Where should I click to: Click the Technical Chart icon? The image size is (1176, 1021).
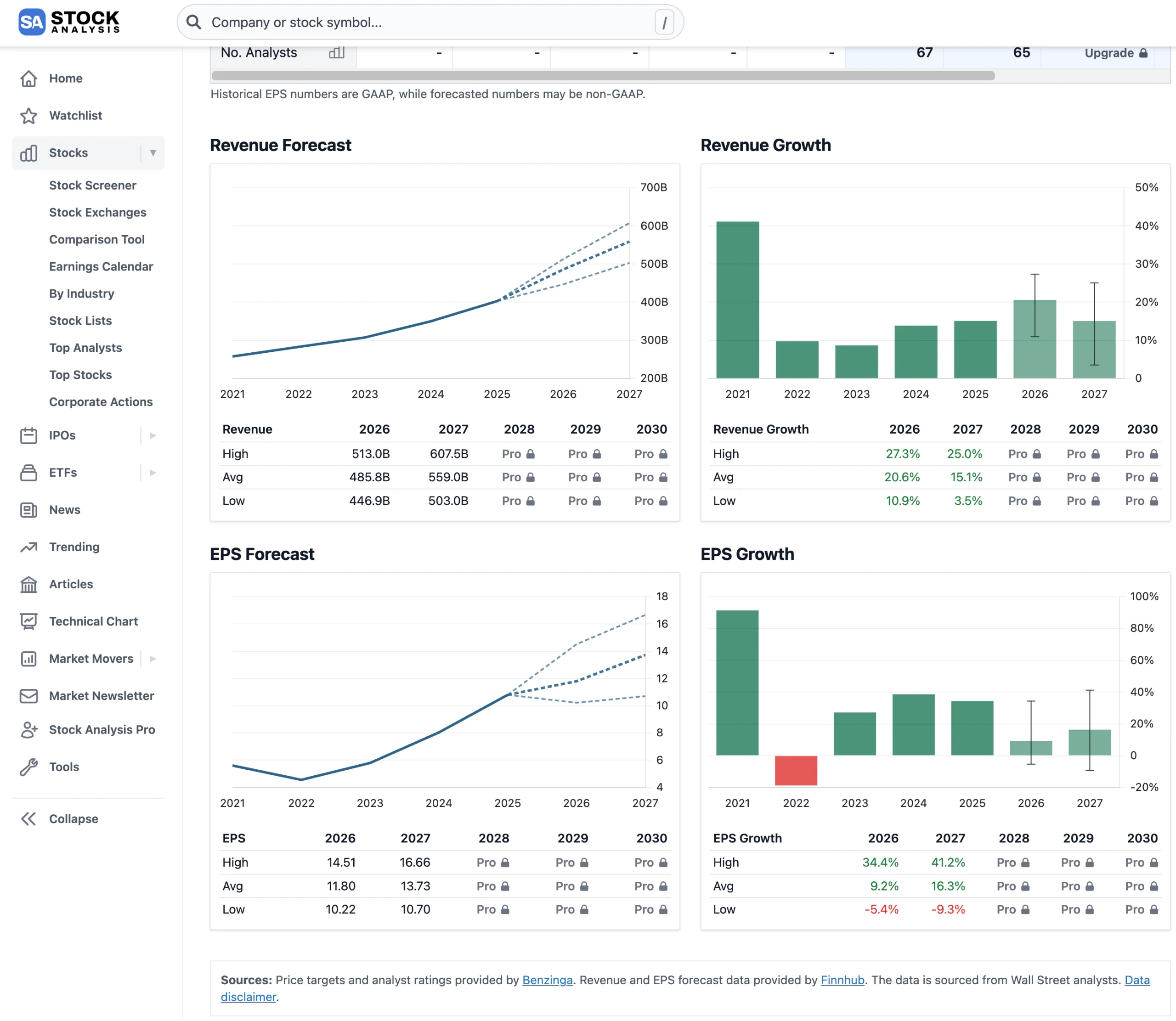coord(29,621)
